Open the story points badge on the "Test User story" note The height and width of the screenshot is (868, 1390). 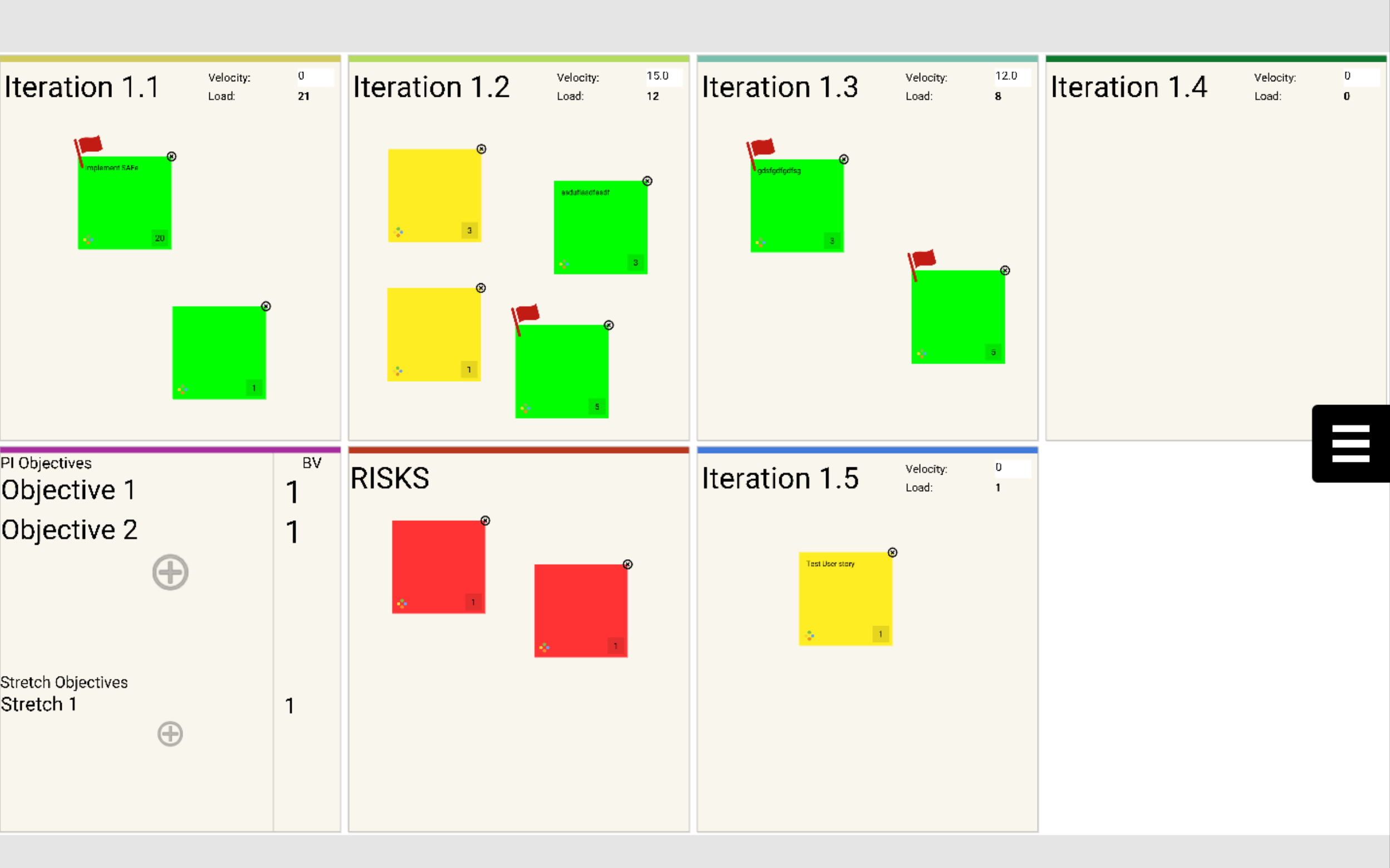[880, 634]
